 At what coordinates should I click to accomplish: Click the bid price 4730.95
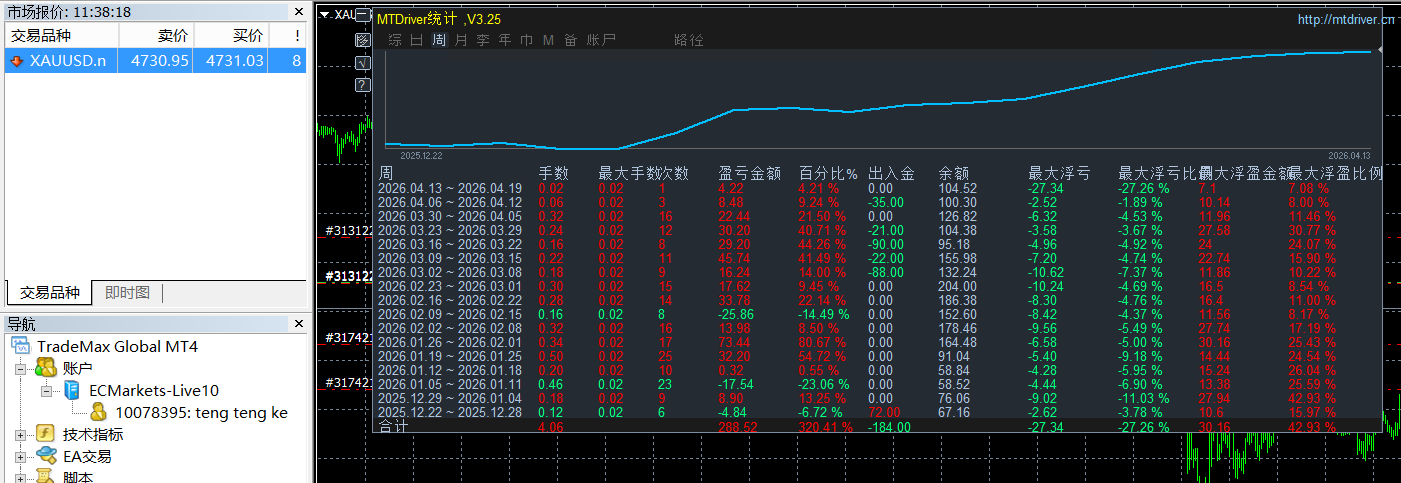159,61
